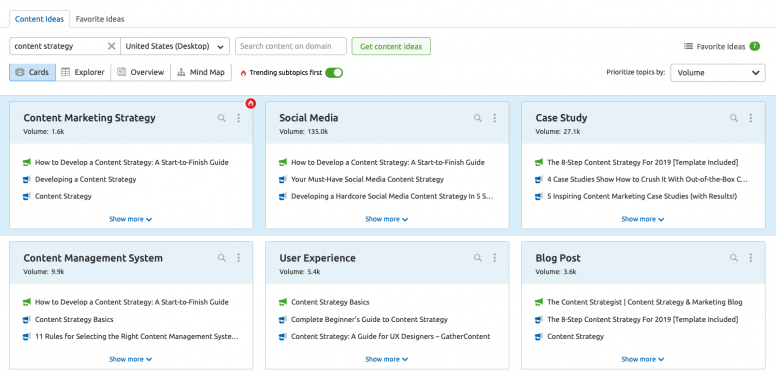
Task: Expand Show more on Content Management System
Action: [x=131, y=359]
